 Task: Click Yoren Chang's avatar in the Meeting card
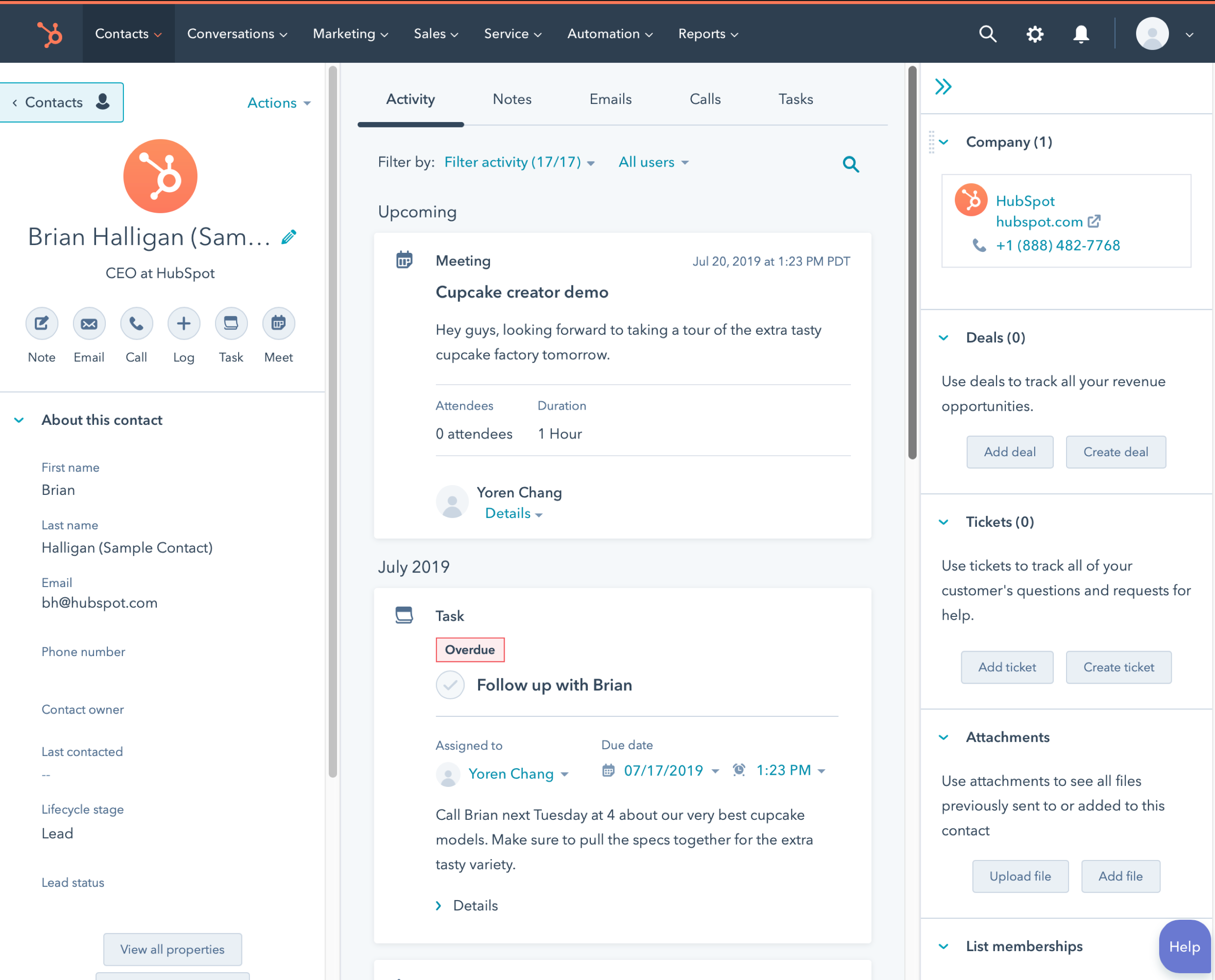click(x=452, y=501)
